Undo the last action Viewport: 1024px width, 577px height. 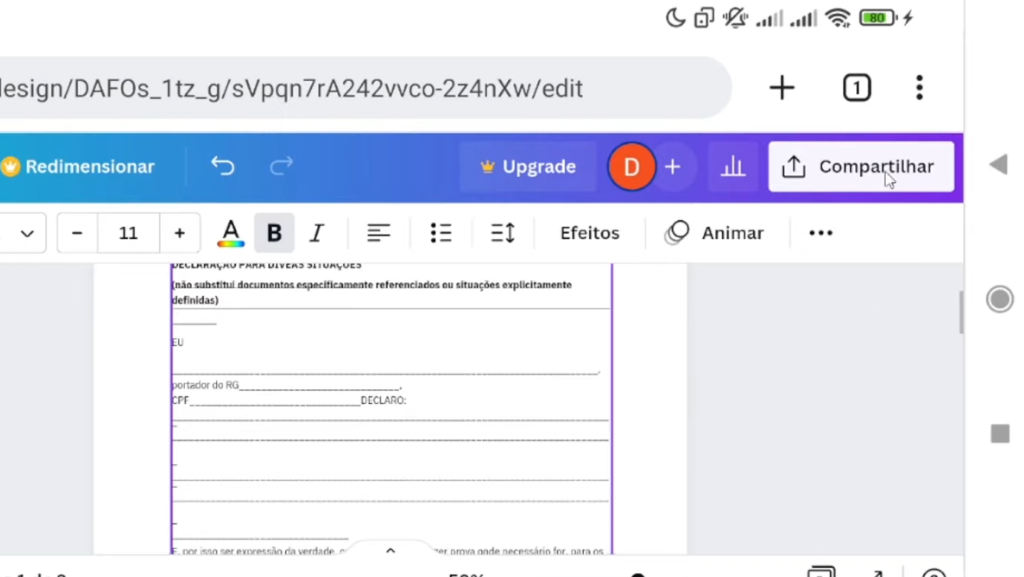(x=223, y=166)
